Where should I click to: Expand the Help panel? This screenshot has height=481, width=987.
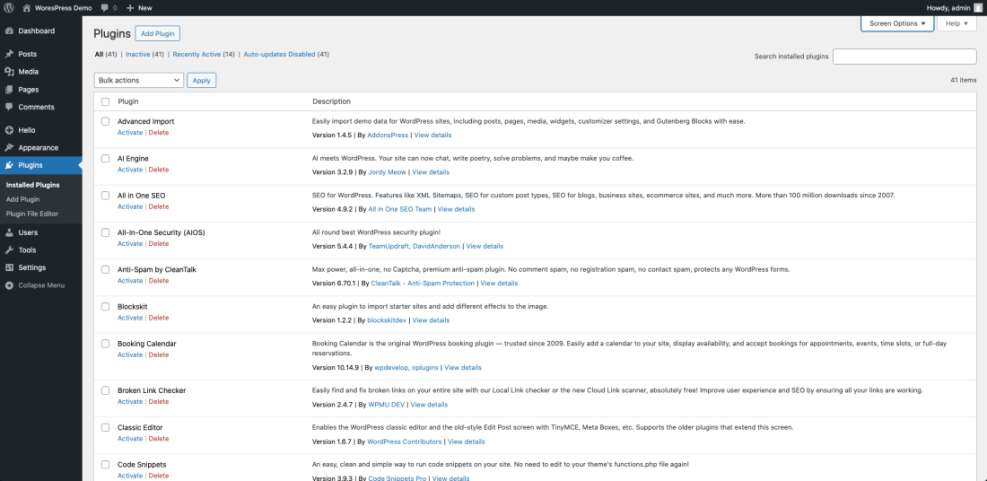point(957,23)
